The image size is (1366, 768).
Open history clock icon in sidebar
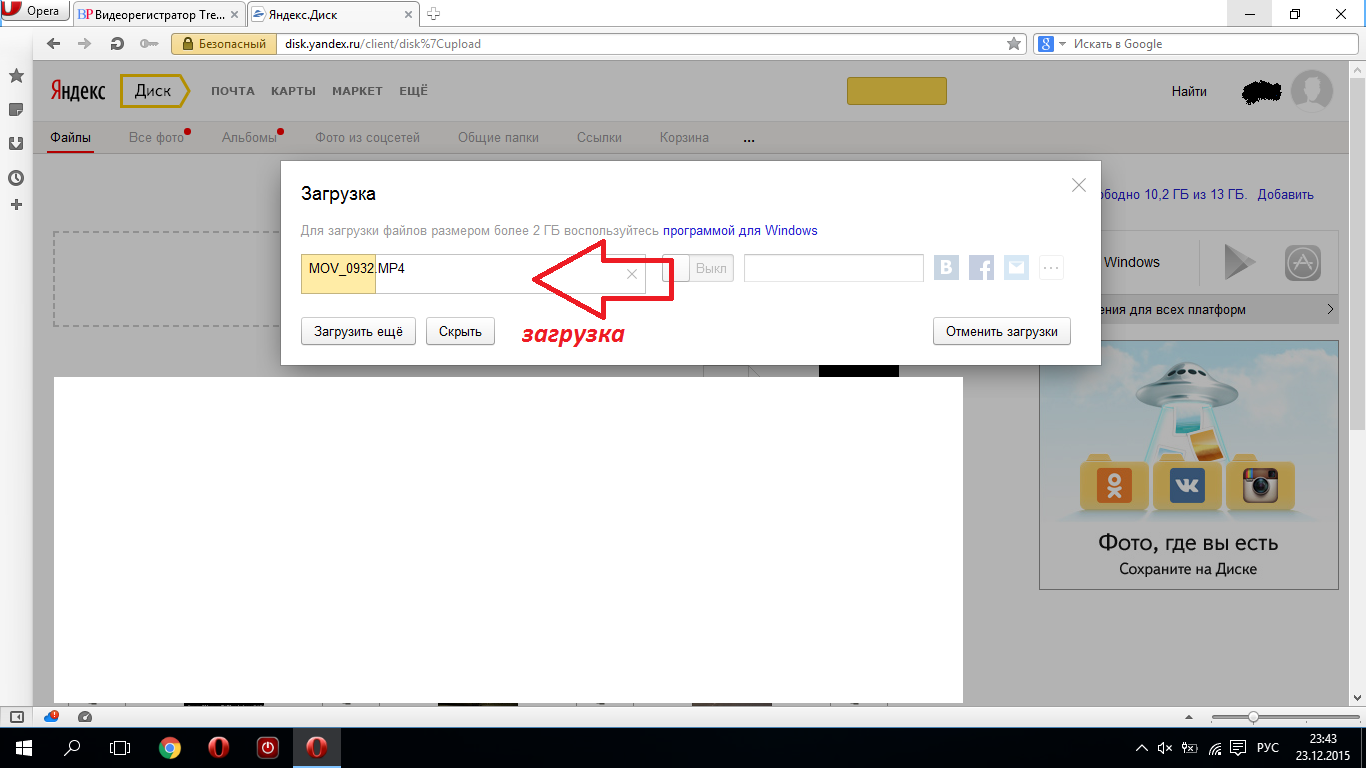16,178
